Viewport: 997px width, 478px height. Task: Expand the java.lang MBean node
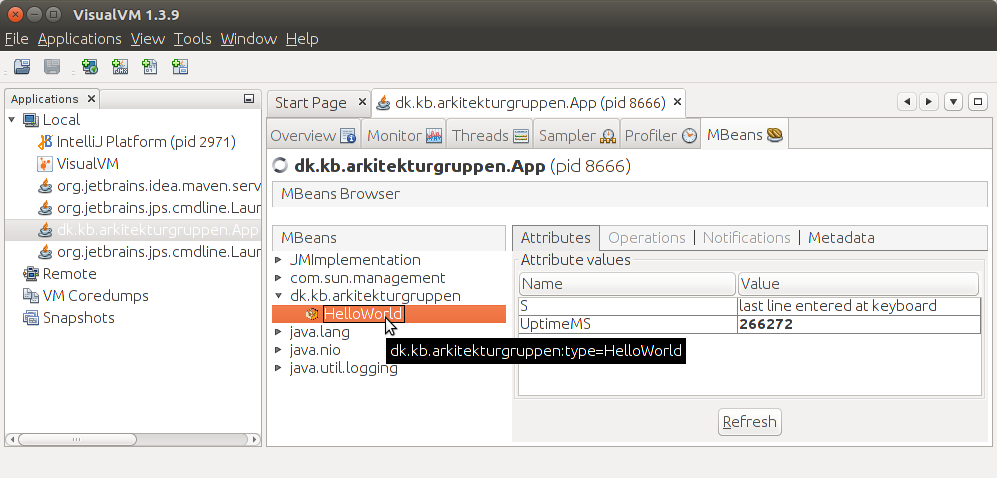point(278,332)
